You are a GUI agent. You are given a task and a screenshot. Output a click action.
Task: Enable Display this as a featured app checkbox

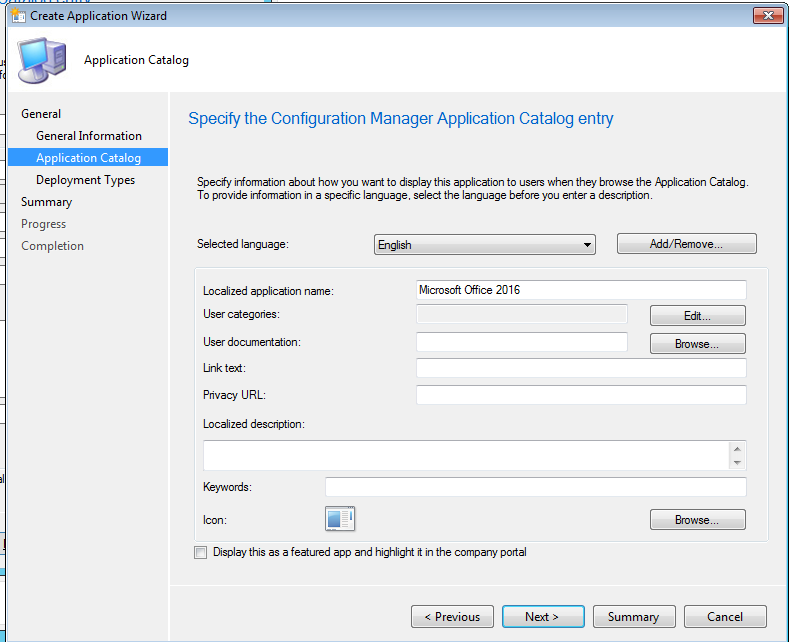tap(200, 552)
